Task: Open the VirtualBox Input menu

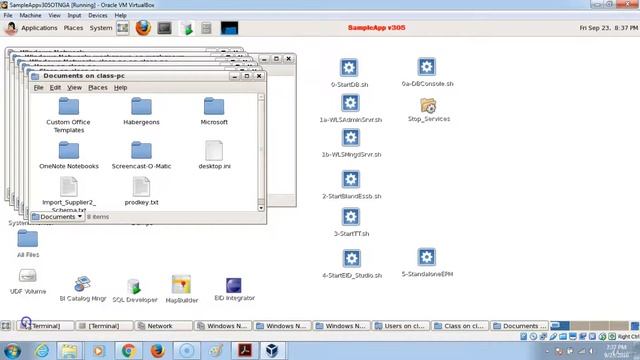Action: pos(74,16)
